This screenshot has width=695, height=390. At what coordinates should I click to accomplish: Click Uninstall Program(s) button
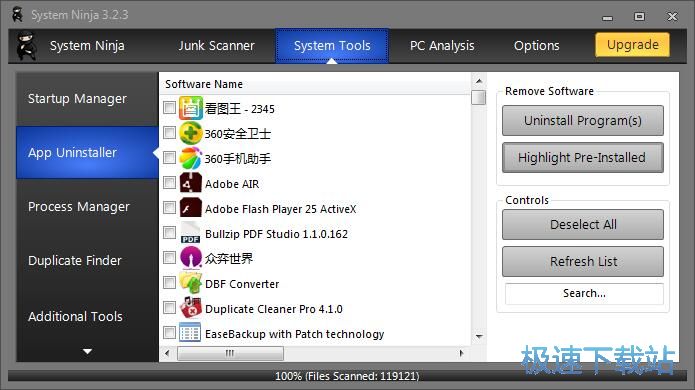(583, 121)
